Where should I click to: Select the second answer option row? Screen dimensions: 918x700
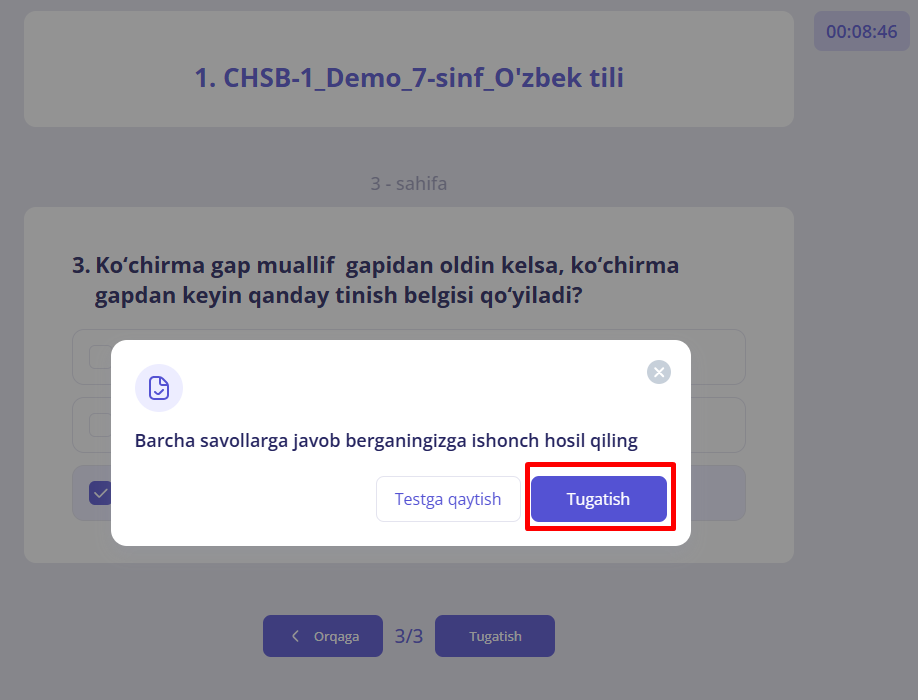click(x=409, y=425)
